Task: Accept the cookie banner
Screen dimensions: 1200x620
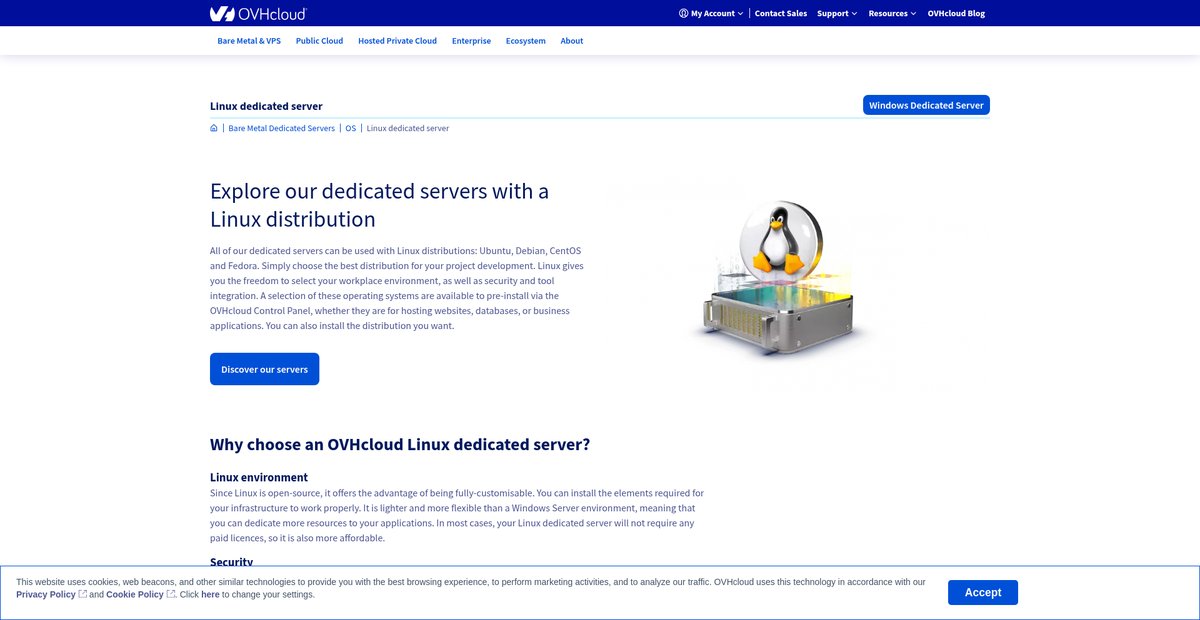Action: tap(983, 592)
